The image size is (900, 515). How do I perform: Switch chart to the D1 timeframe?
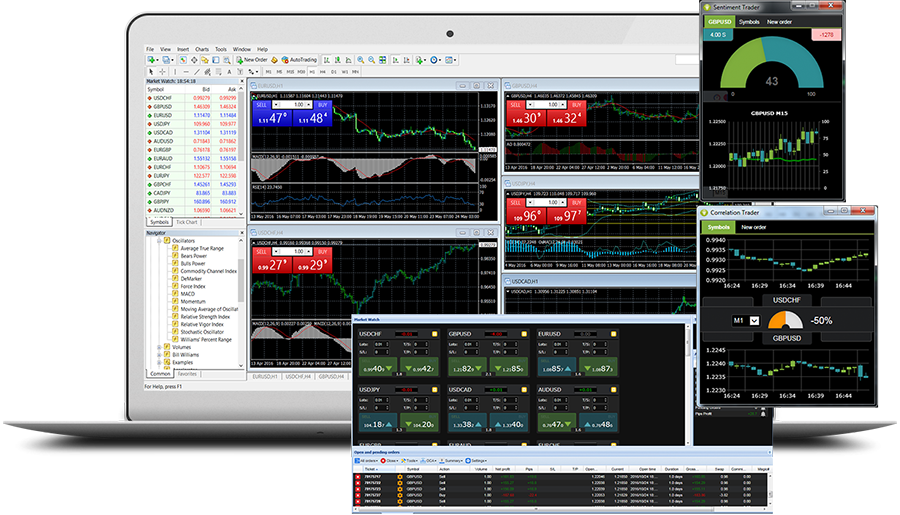(x=334, y=72)
